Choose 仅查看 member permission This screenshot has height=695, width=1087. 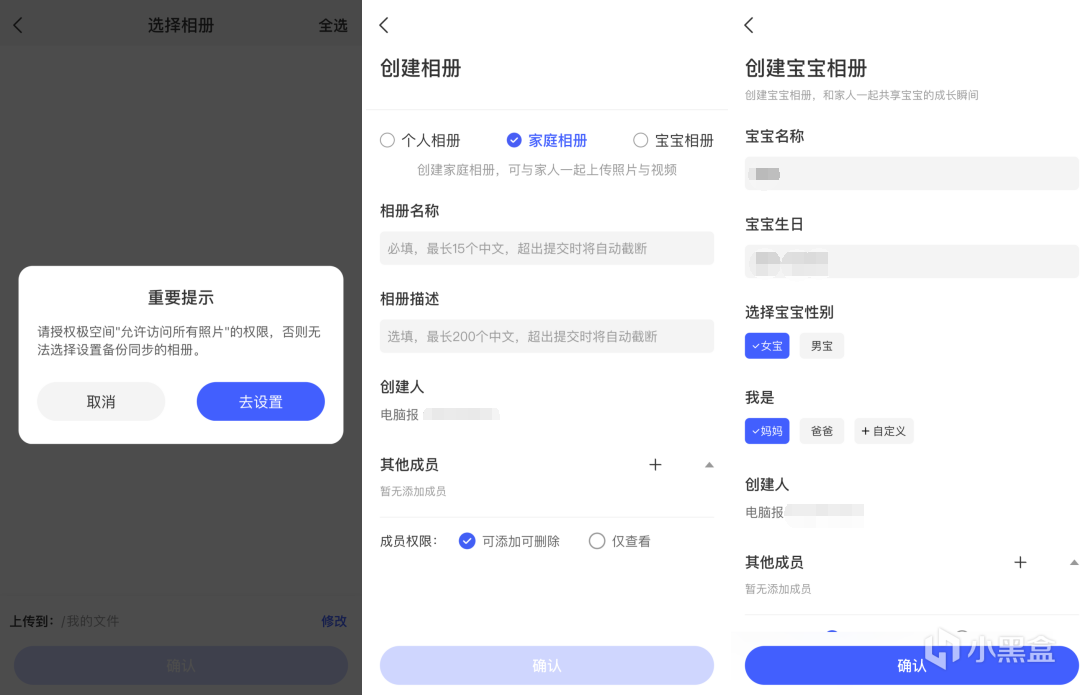[x=620, y=541]
